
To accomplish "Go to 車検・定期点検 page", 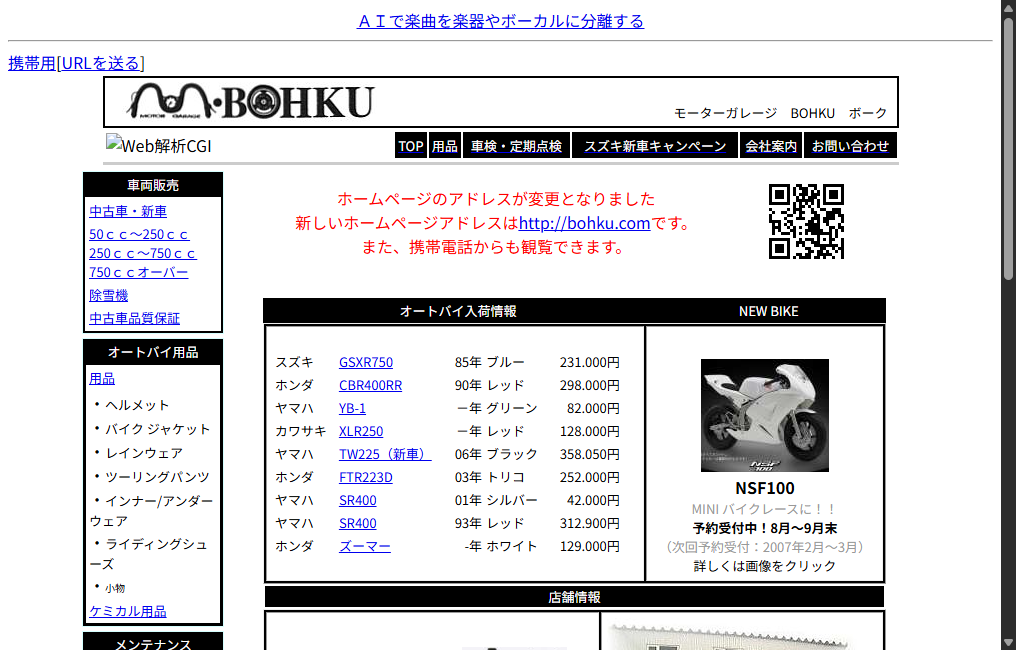I will (516, 146).
